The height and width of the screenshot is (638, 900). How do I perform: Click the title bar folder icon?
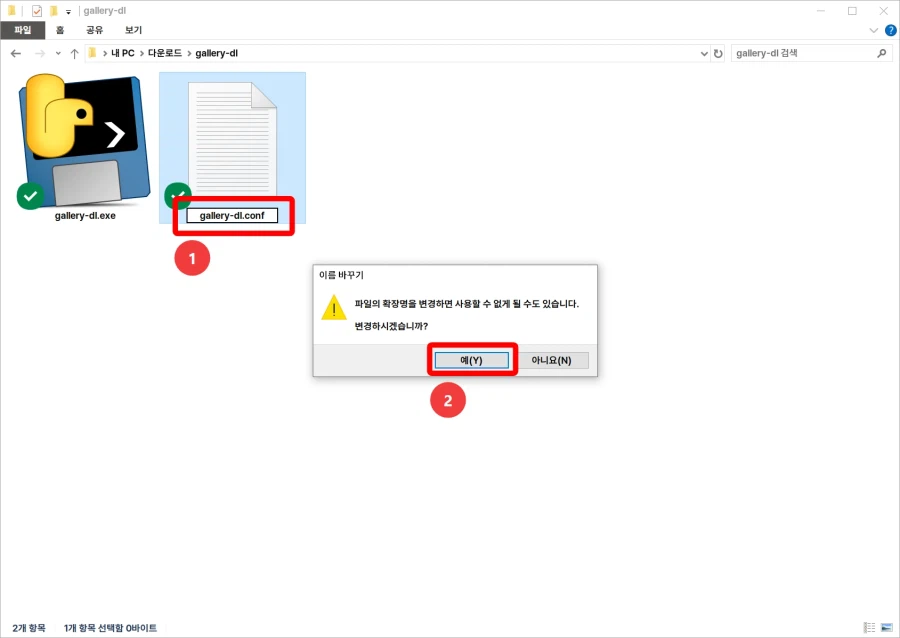coord(11,11)
